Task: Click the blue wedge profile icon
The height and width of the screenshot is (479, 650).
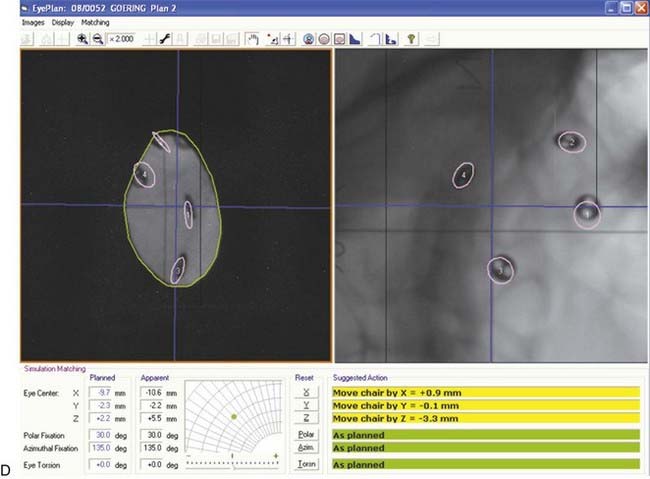Action: coord(357,37)
